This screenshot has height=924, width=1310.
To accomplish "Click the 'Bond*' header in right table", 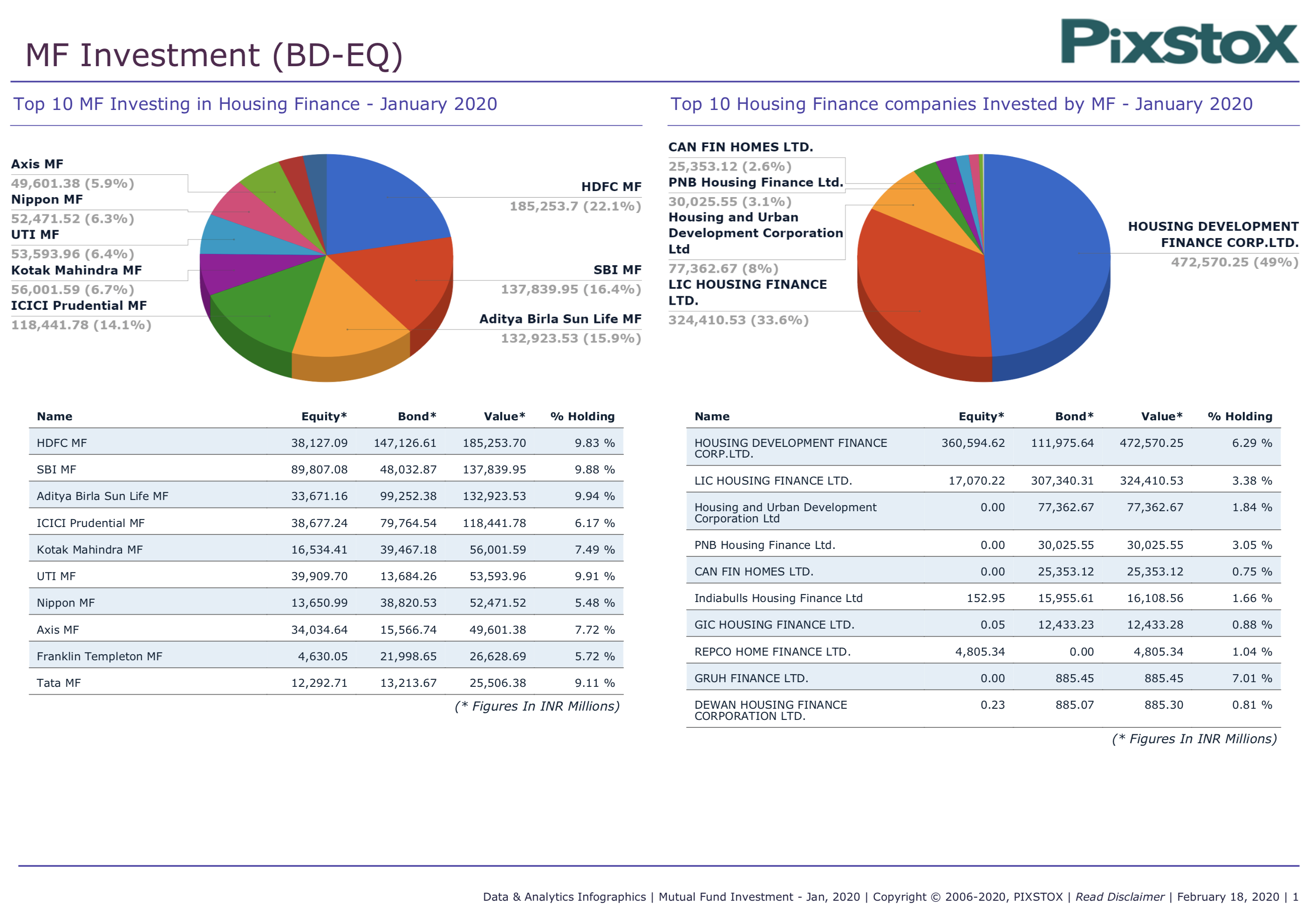I will coord(1074,416).
